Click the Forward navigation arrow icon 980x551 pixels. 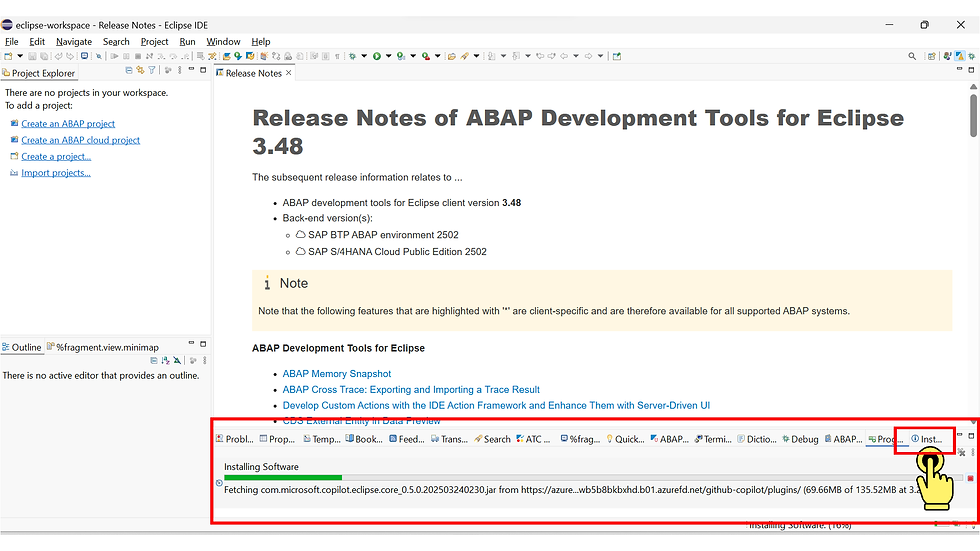pyautogui.click(x=588, y=56)
